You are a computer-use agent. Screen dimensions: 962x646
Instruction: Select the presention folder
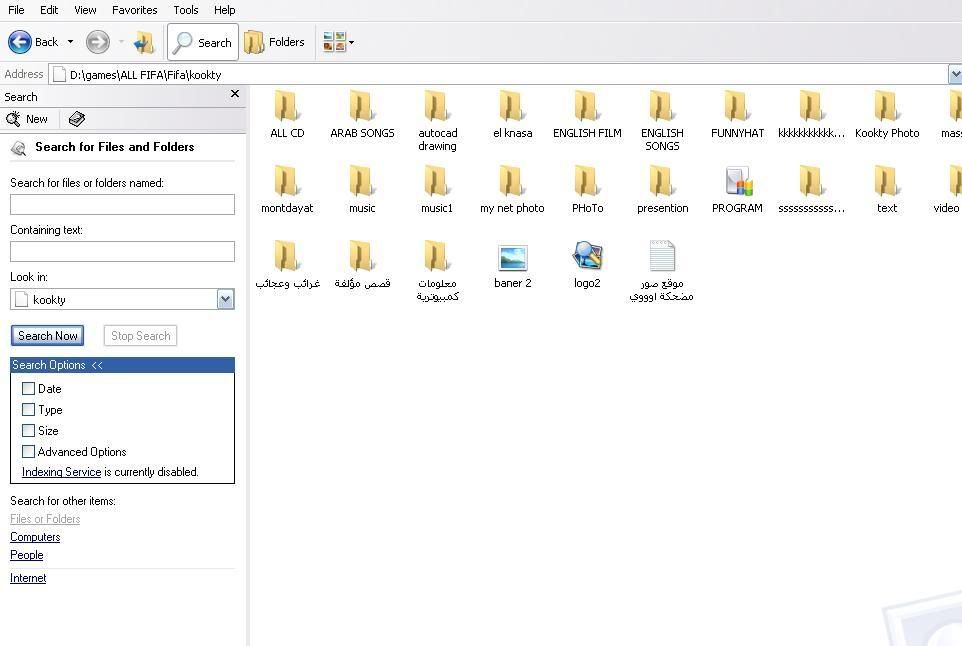point(662,190)
